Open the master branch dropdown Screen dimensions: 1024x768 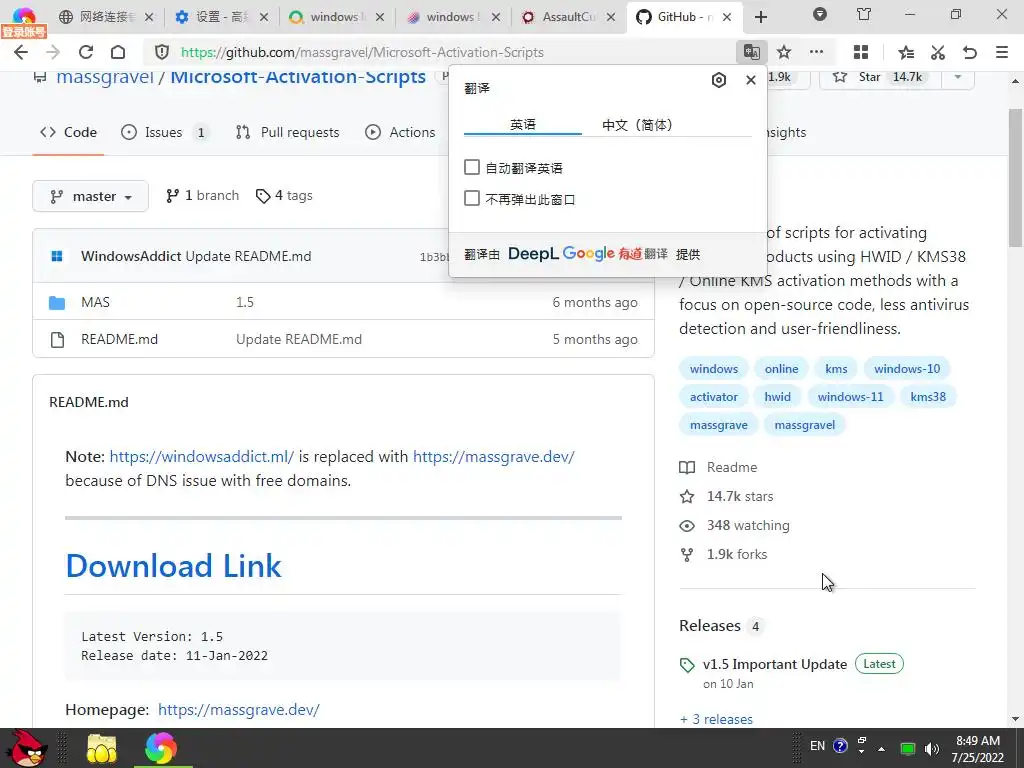[x=90, y=196]
